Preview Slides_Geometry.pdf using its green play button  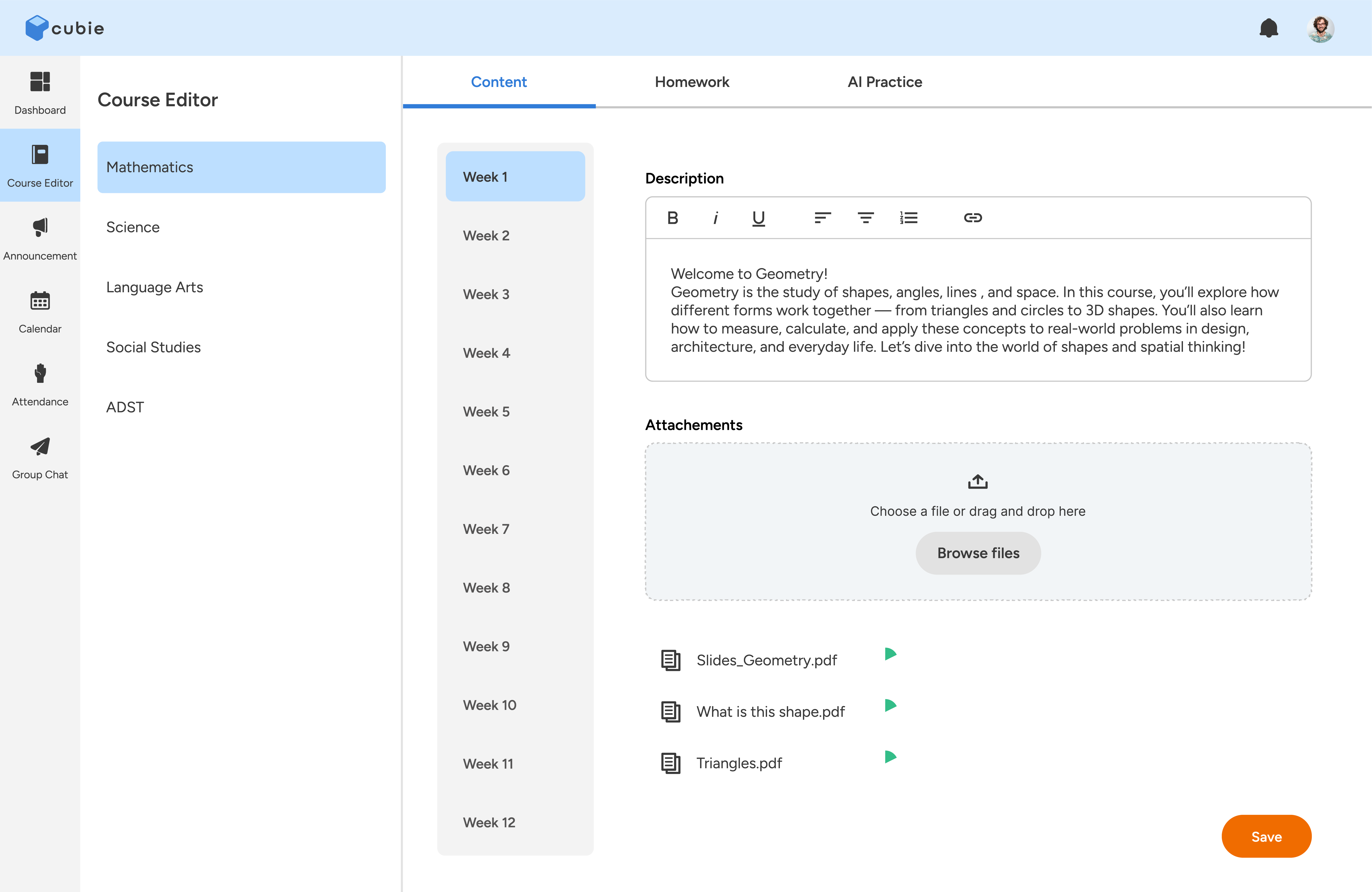891,653
